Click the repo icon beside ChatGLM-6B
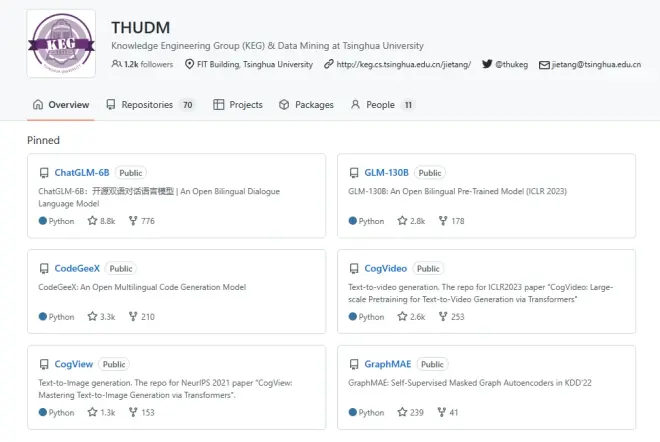660x442 pixels. point(44,173)
